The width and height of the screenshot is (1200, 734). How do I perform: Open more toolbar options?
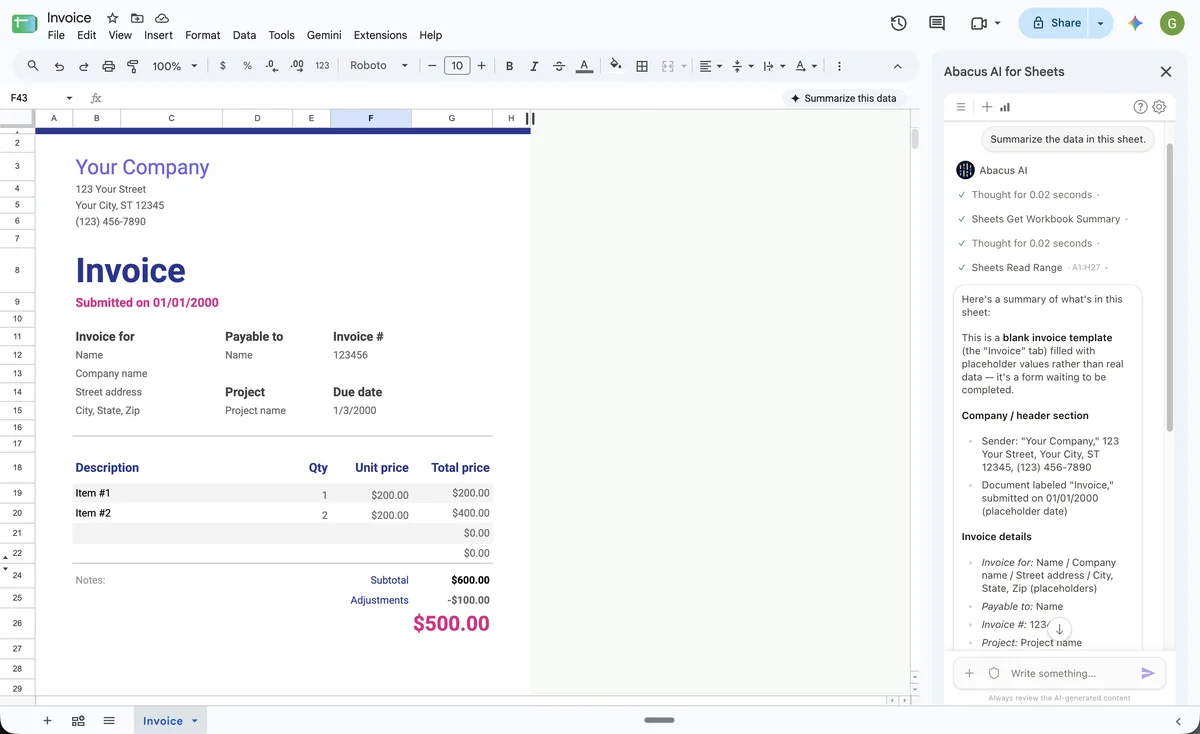838,66
